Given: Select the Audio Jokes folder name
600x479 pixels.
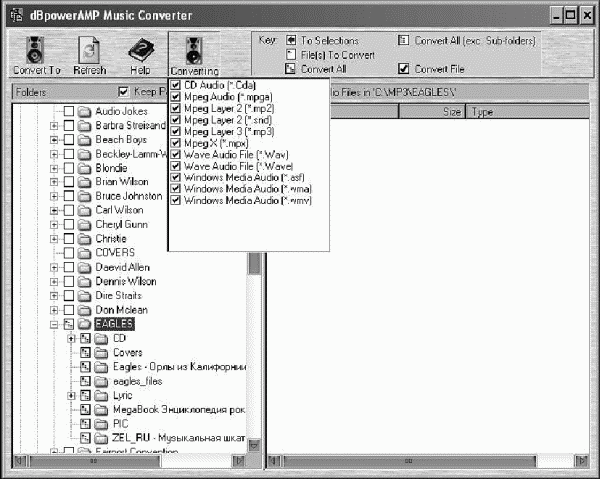Looking at the screenshot, I should click(121, 111).
